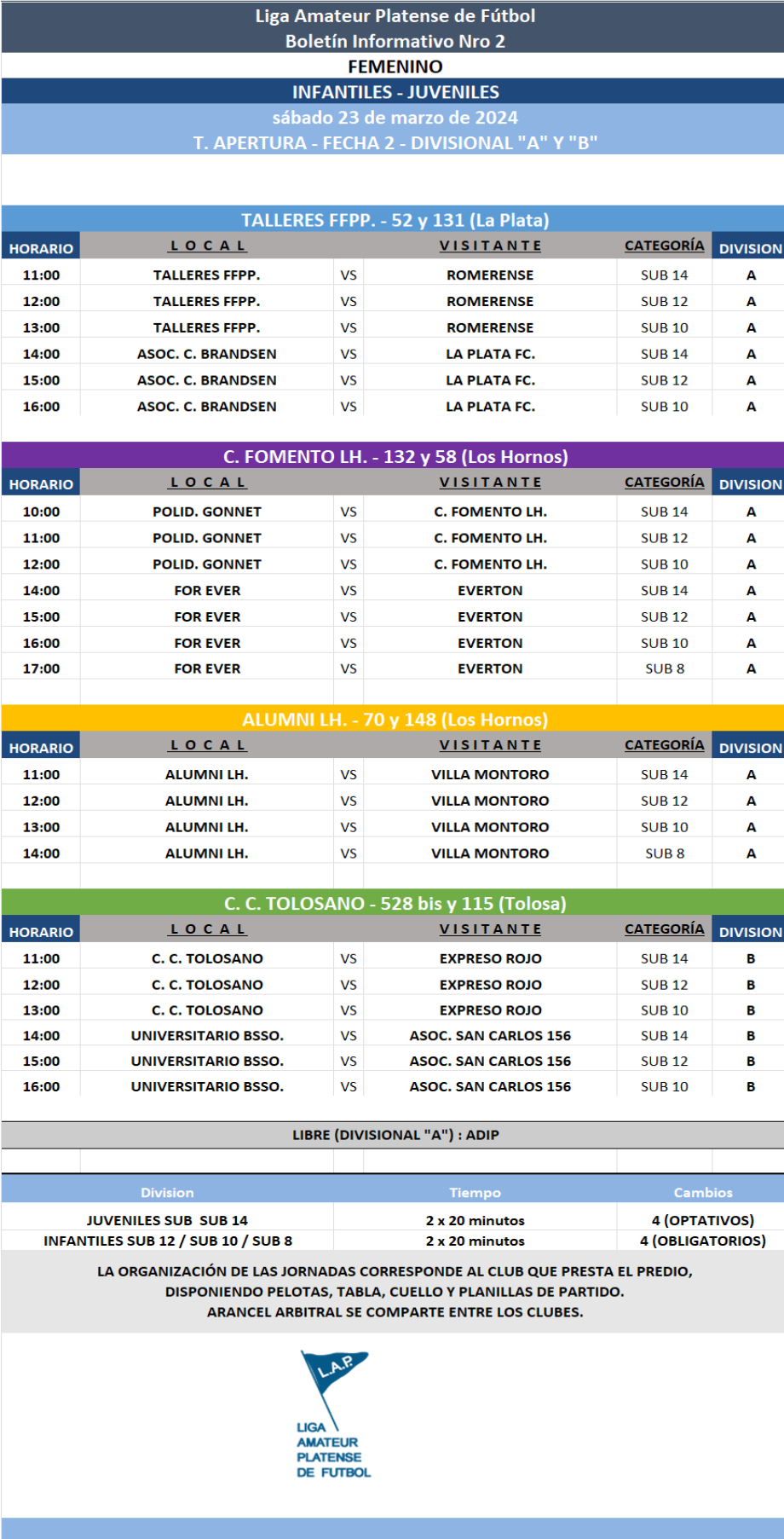784x1539 pixels.
Task: Select the yellow ALUMNI LH. venue header
Action: point(395,720)
